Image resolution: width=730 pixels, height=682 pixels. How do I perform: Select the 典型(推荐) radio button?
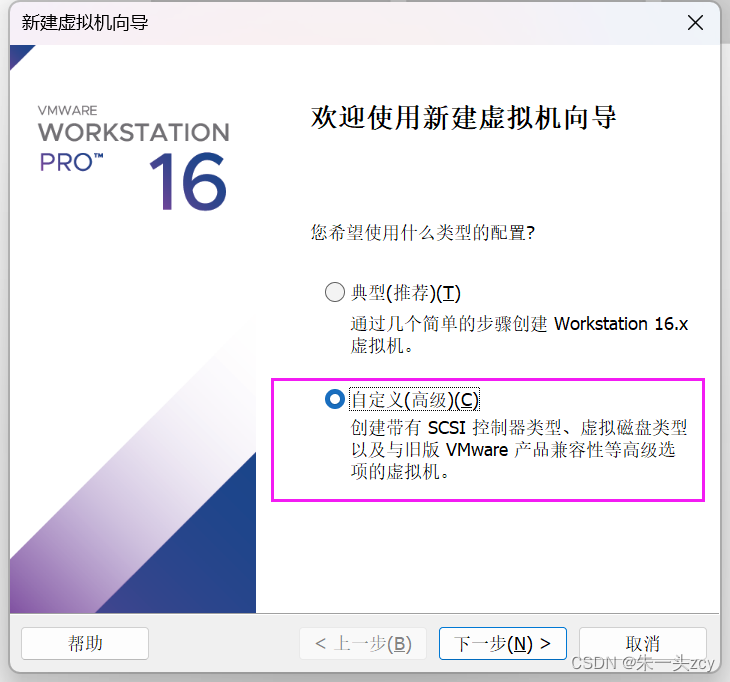tap(335, 292)
